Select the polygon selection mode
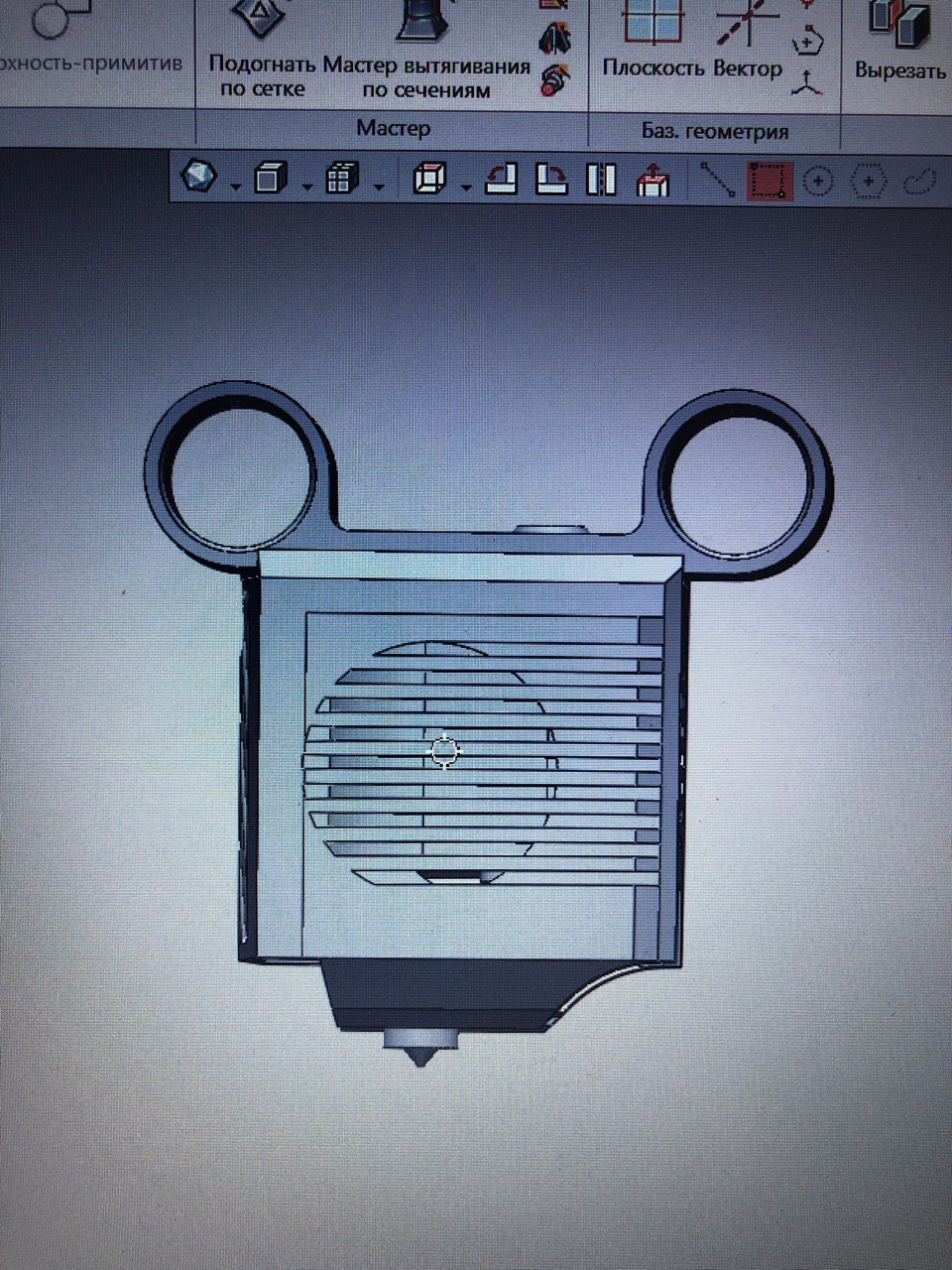 click(869, 182)
